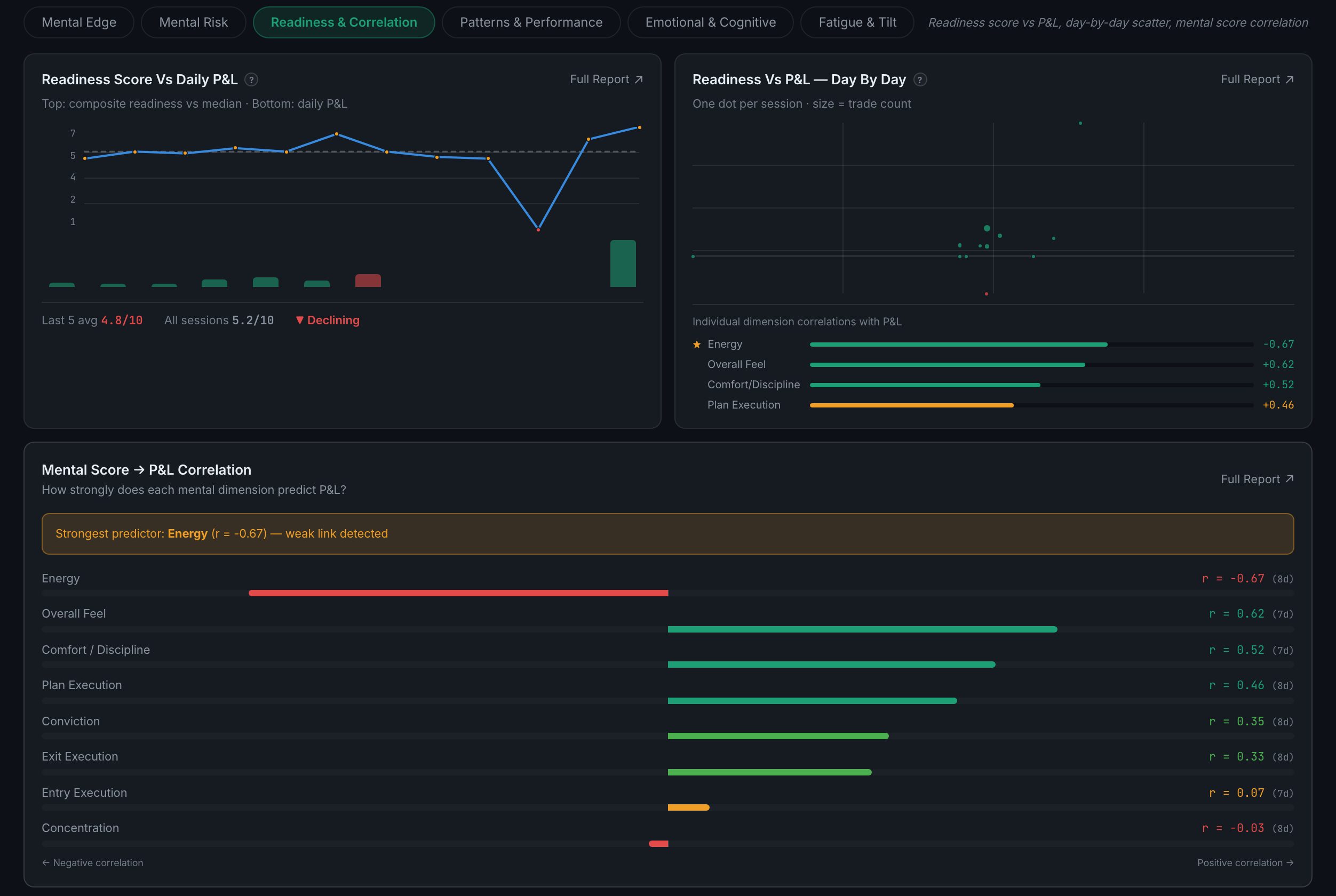
Task: Click help icon beside Readiness Vs P&L Day By Day
Action: pyautogui.click(x=920, y=79)
